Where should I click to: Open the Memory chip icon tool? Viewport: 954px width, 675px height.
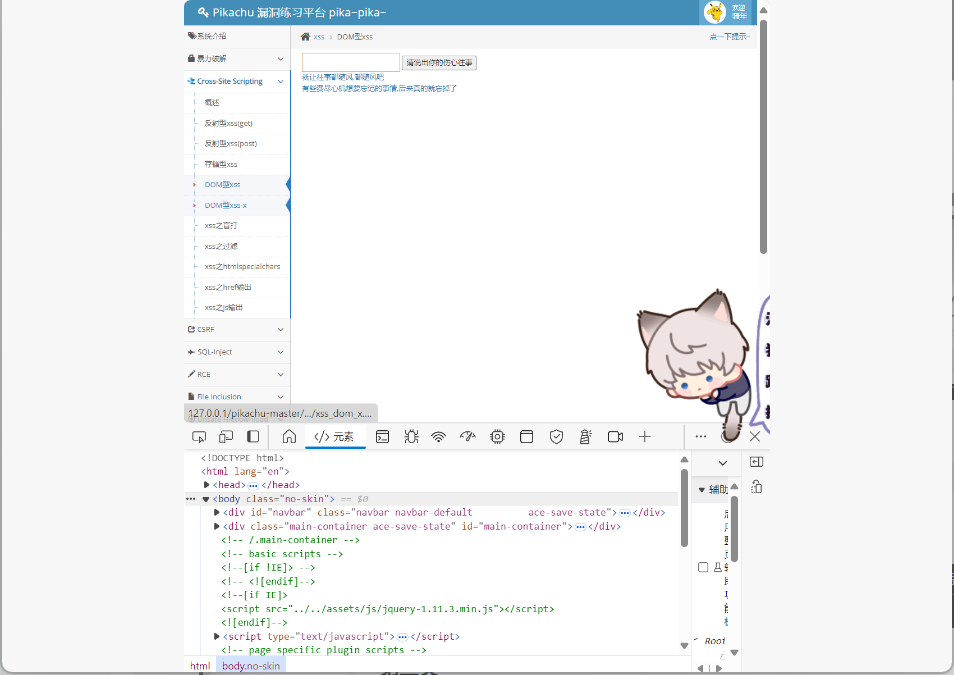498,436
